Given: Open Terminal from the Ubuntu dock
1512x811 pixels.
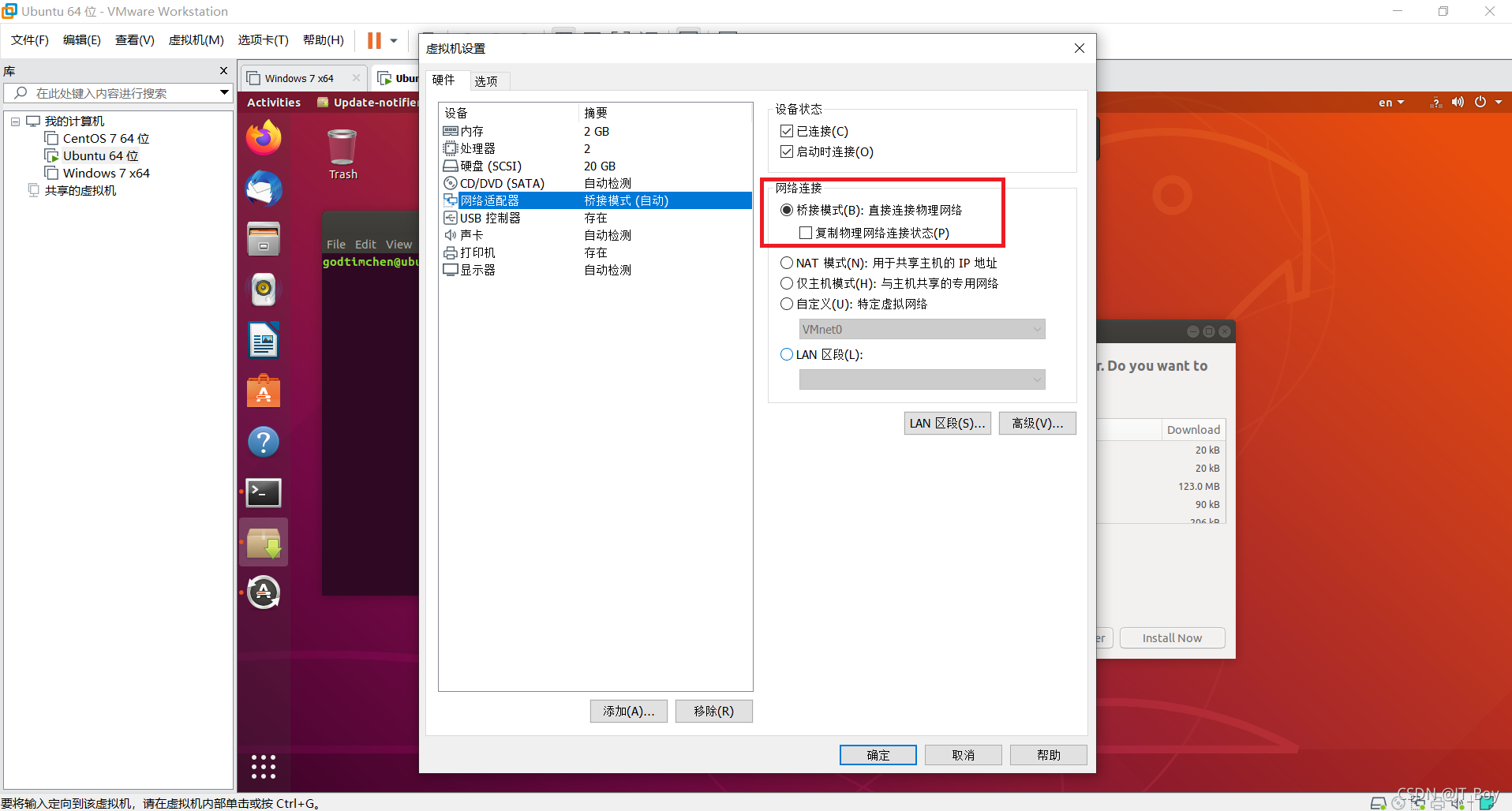Looking at the screenshot, I should click(x=264, y=493).
